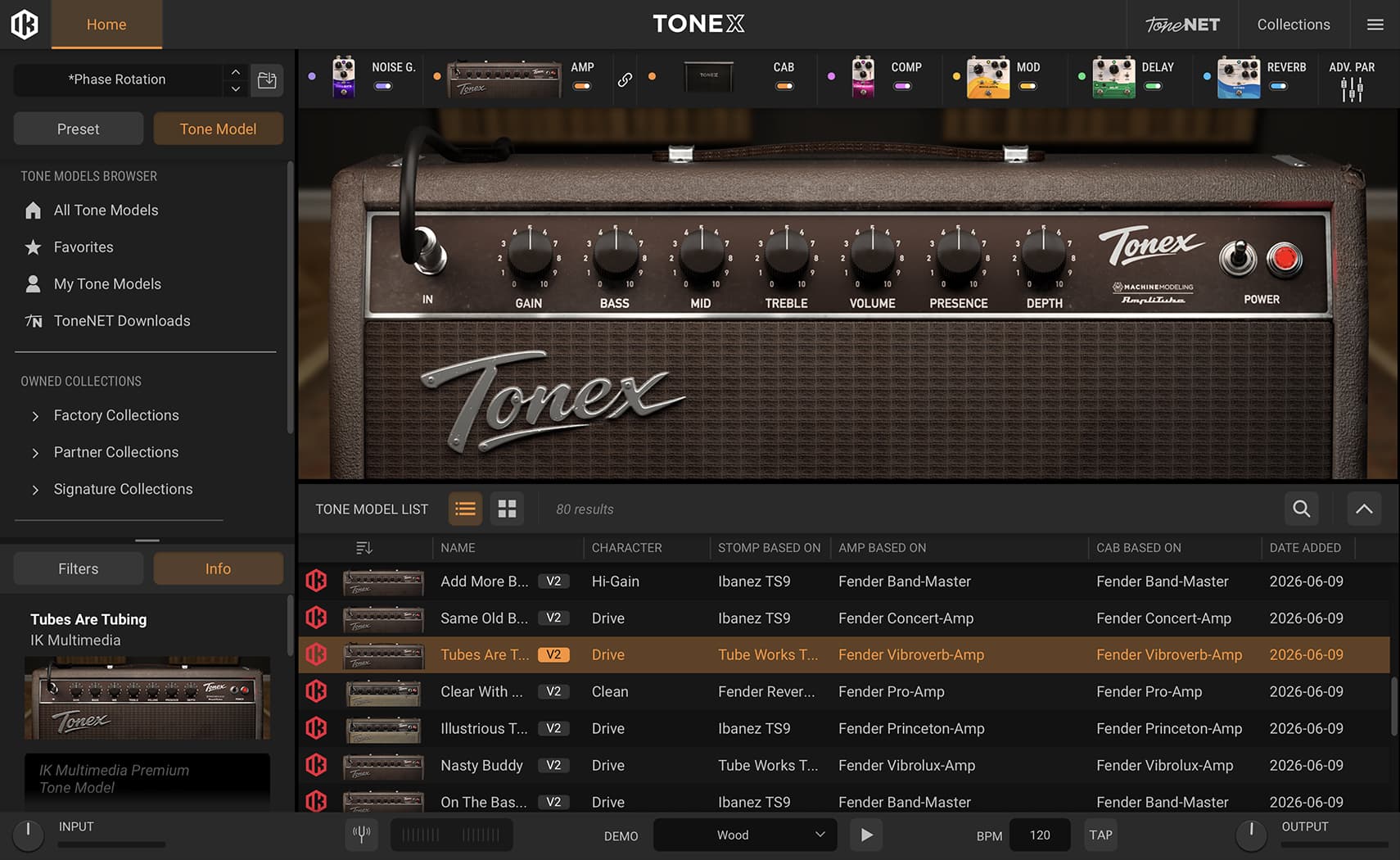Switch to Preset browser tab

pos(79,129)
